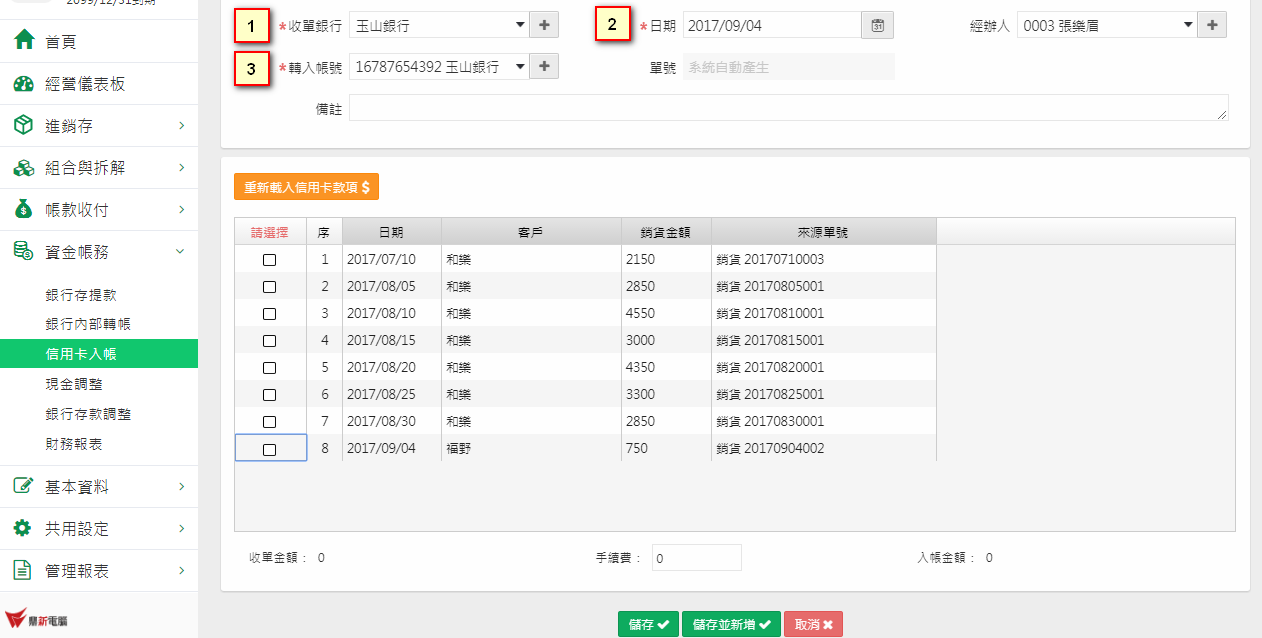Tick the checkbox for row 3 銷貨 20170810001

click(x=269, y=314)
